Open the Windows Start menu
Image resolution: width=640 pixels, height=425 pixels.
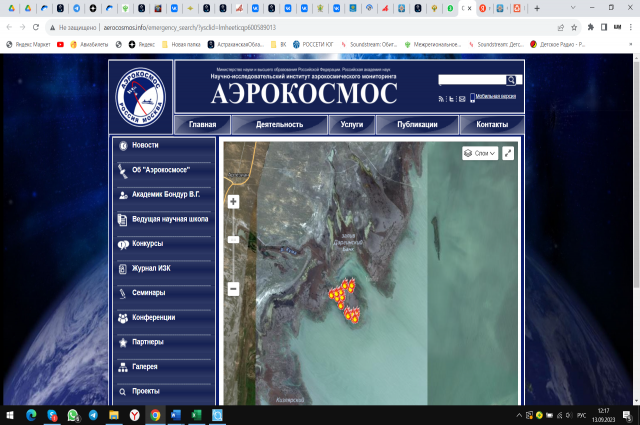10,415
